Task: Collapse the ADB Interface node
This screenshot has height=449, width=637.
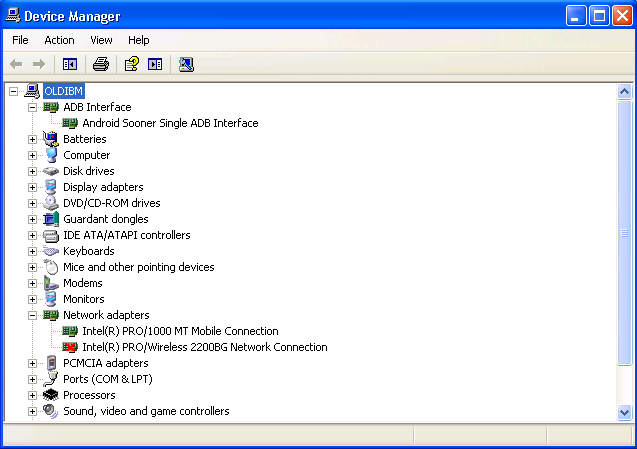Action: click(x=32, y=108)
